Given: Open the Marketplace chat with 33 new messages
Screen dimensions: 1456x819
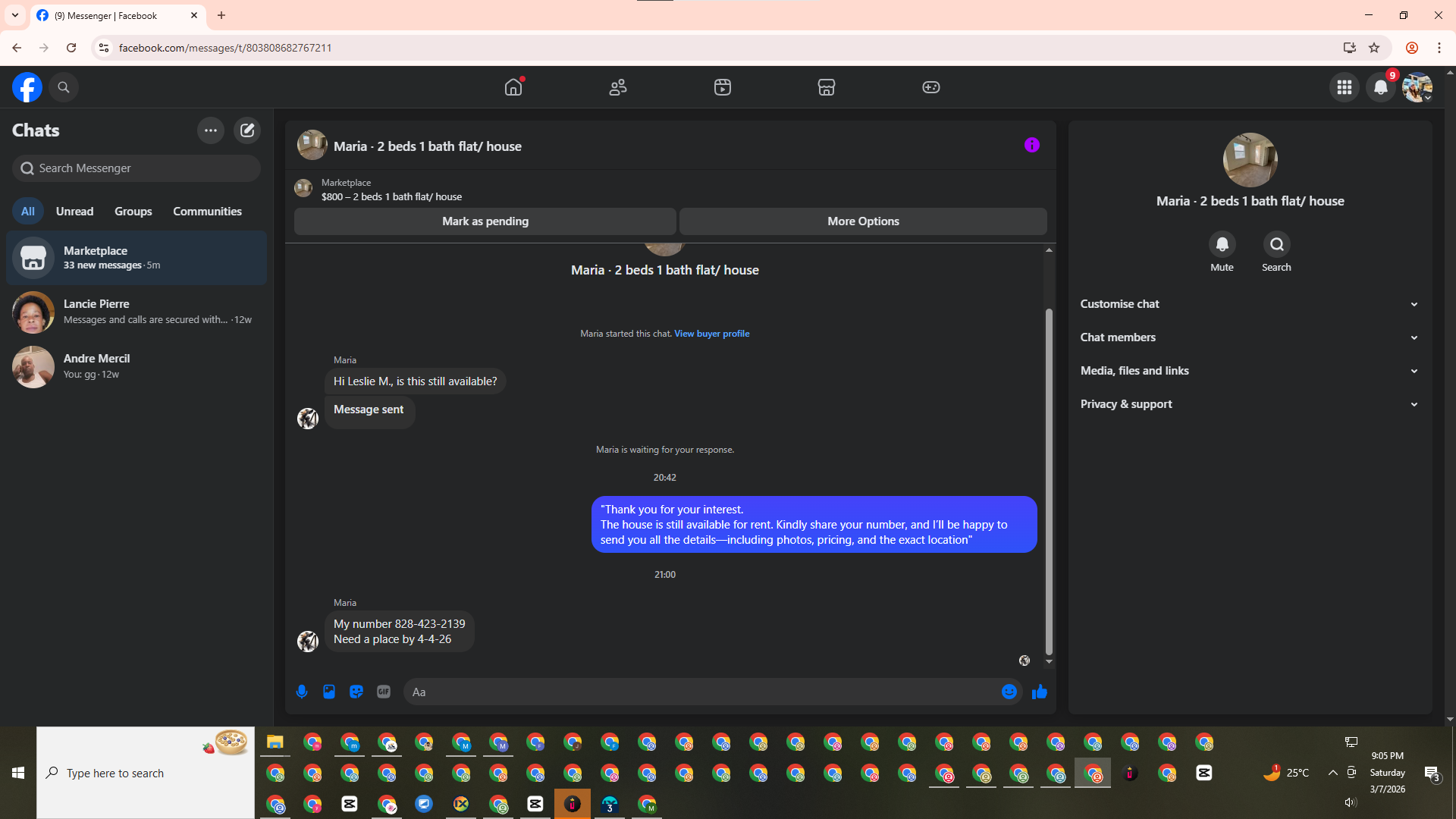Looking at the screenshot, I should point(136,258).
